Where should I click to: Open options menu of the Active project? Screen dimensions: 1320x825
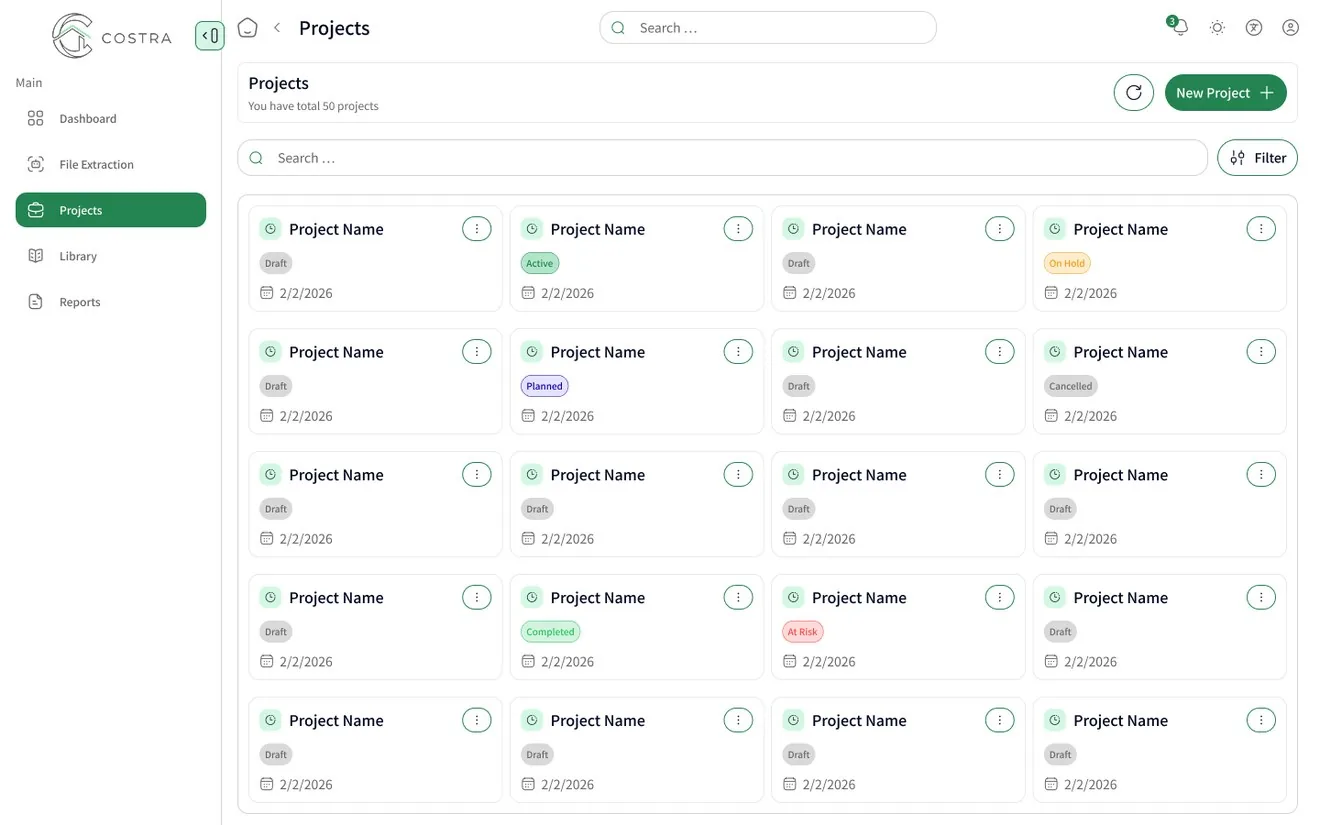point(738,229)
